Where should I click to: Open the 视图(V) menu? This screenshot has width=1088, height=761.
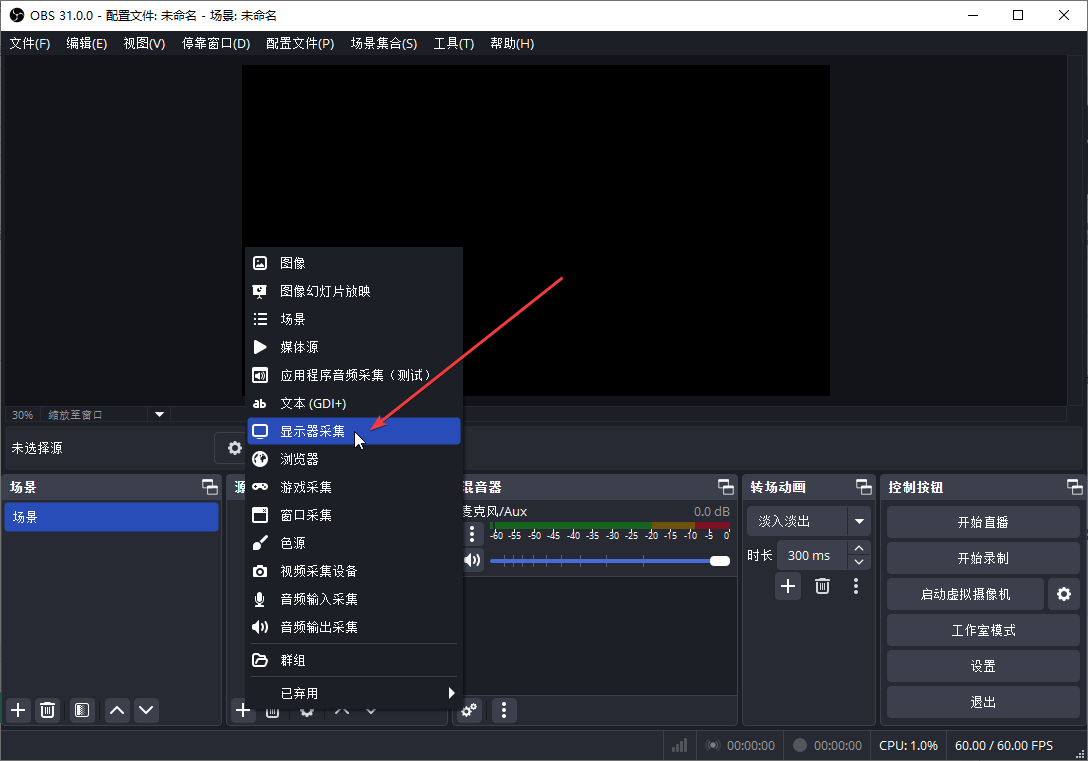[144, 44]
